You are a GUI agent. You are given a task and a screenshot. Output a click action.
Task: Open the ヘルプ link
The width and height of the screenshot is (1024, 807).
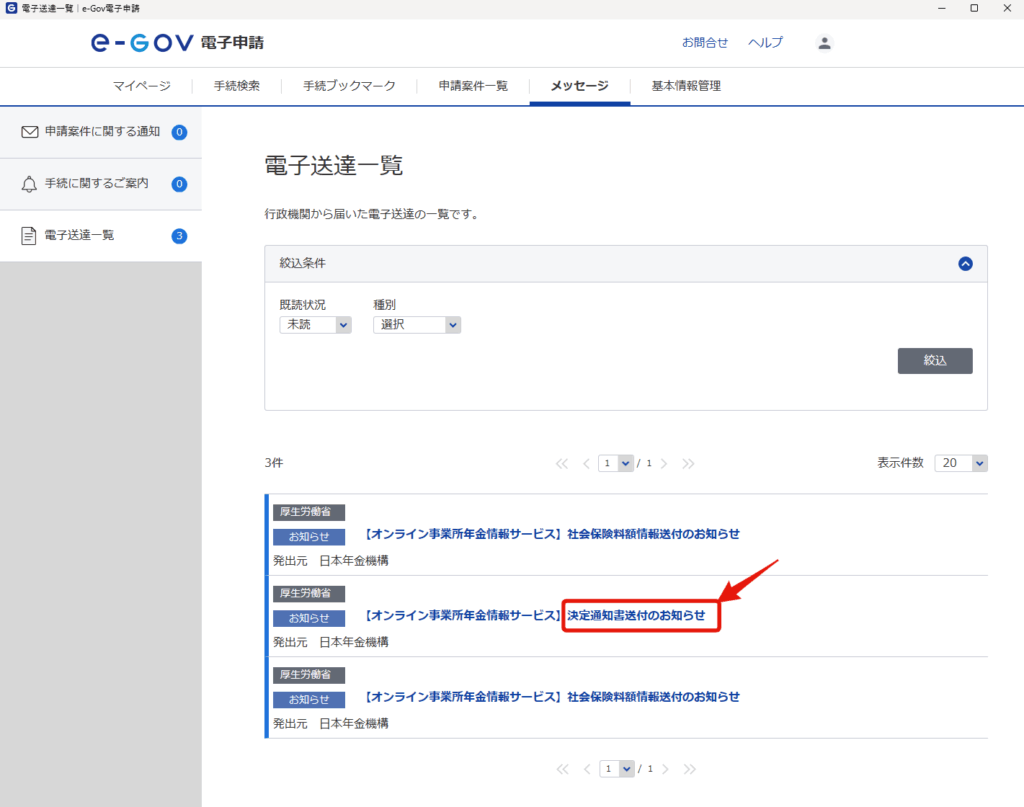pyautogui.click(x=765, y=43)
